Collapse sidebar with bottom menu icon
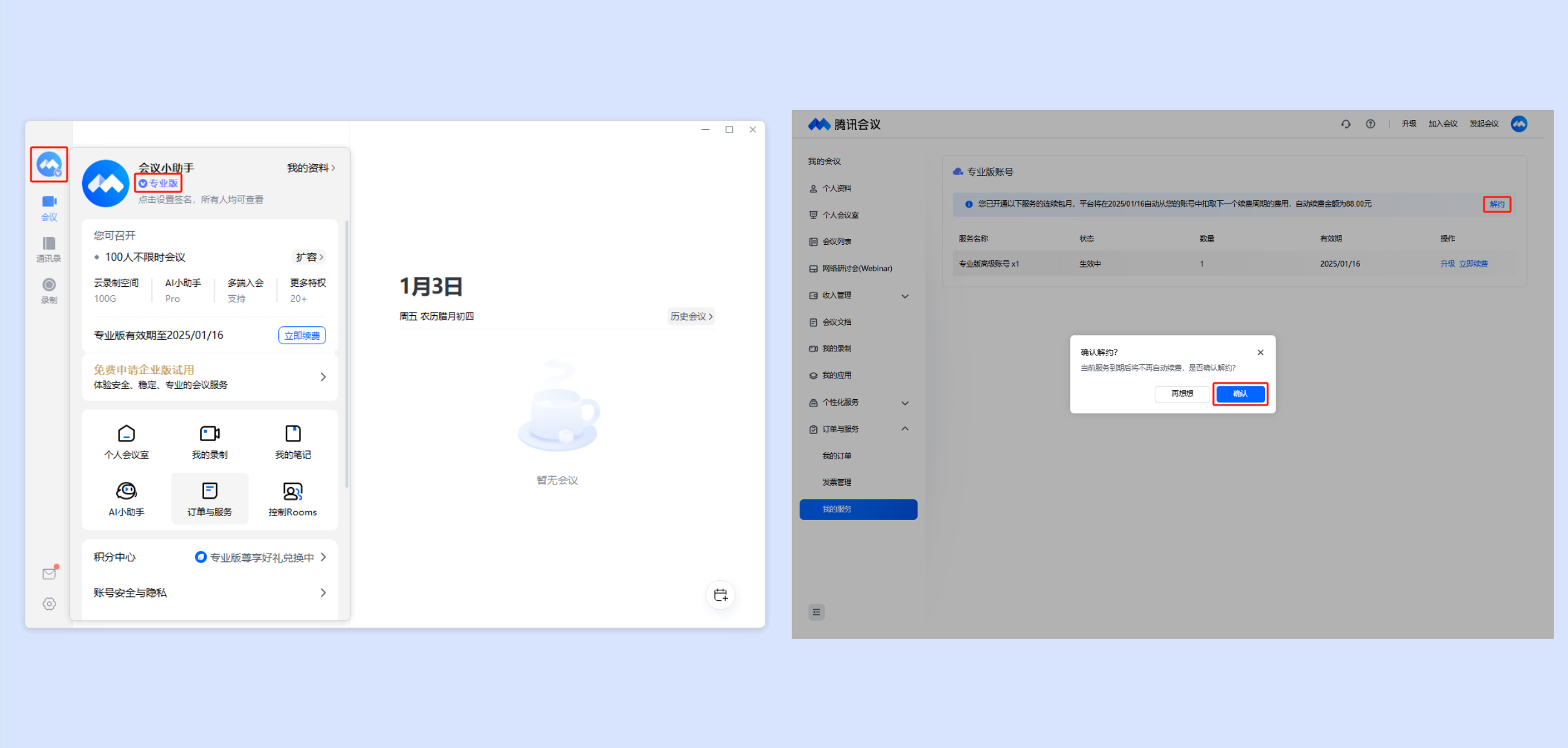 [x=816, y=612]
